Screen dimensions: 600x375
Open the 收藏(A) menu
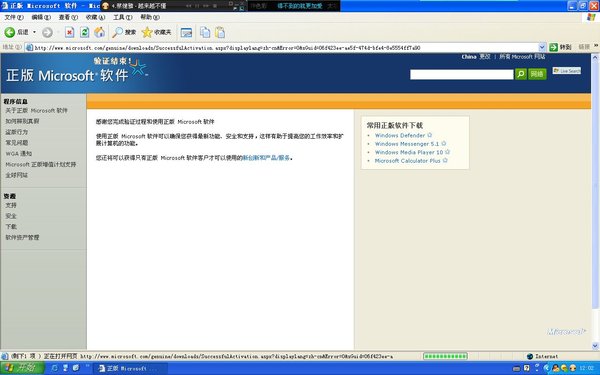pyautogui.click(x=95, y=17)
